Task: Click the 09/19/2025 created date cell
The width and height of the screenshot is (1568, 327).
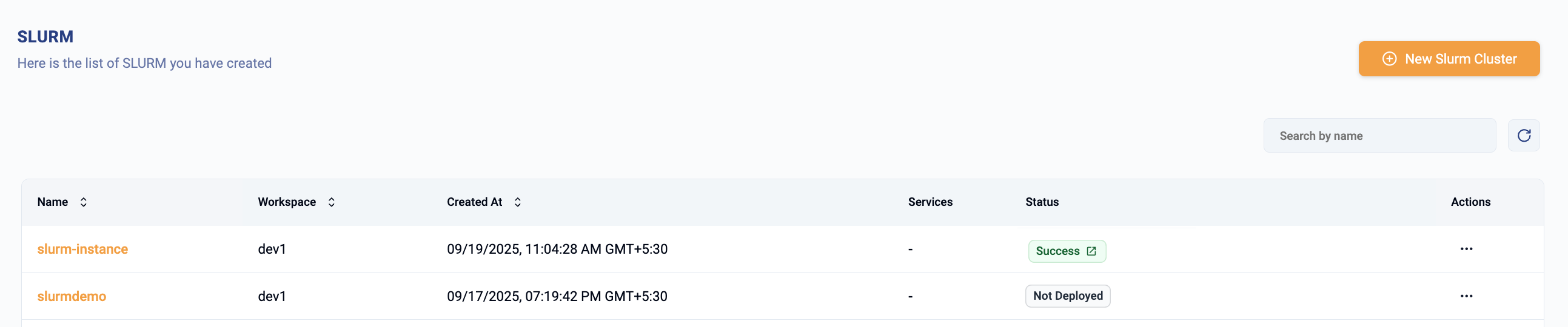Action: click(x=557, y=249)
